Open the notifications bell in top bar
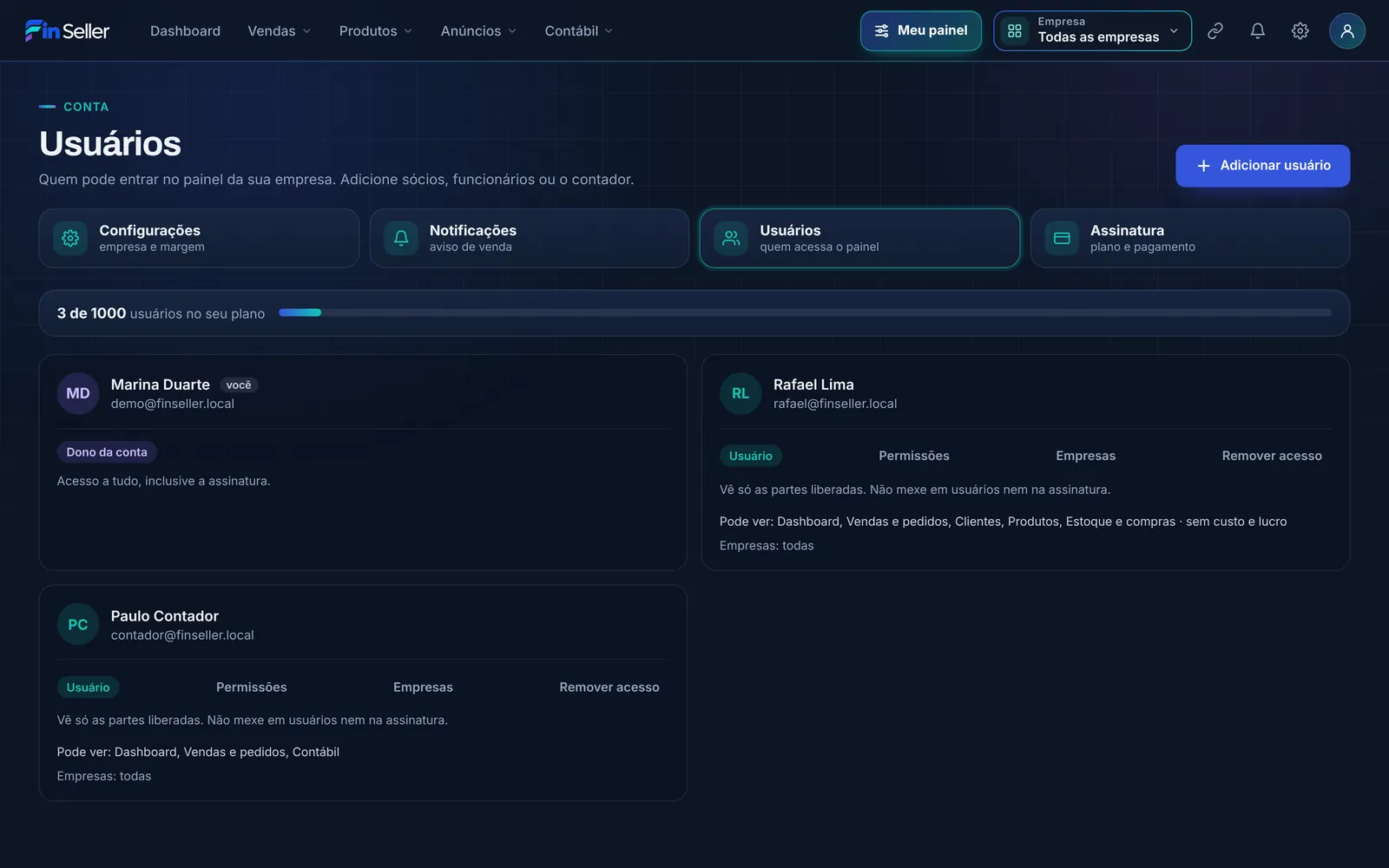 (1257, 31)
